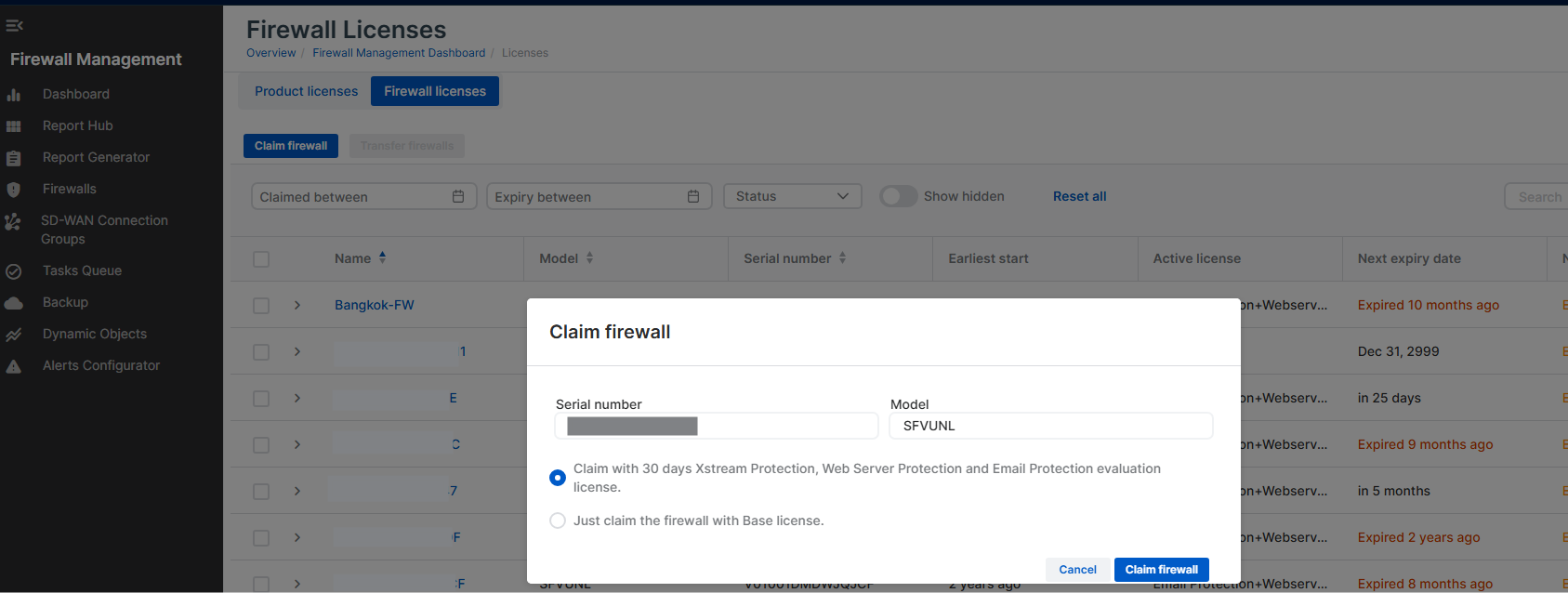1568x593 pixels.
Task: Sort by Name column arrows
Action: pyautogui.click(x=382, y=257)
